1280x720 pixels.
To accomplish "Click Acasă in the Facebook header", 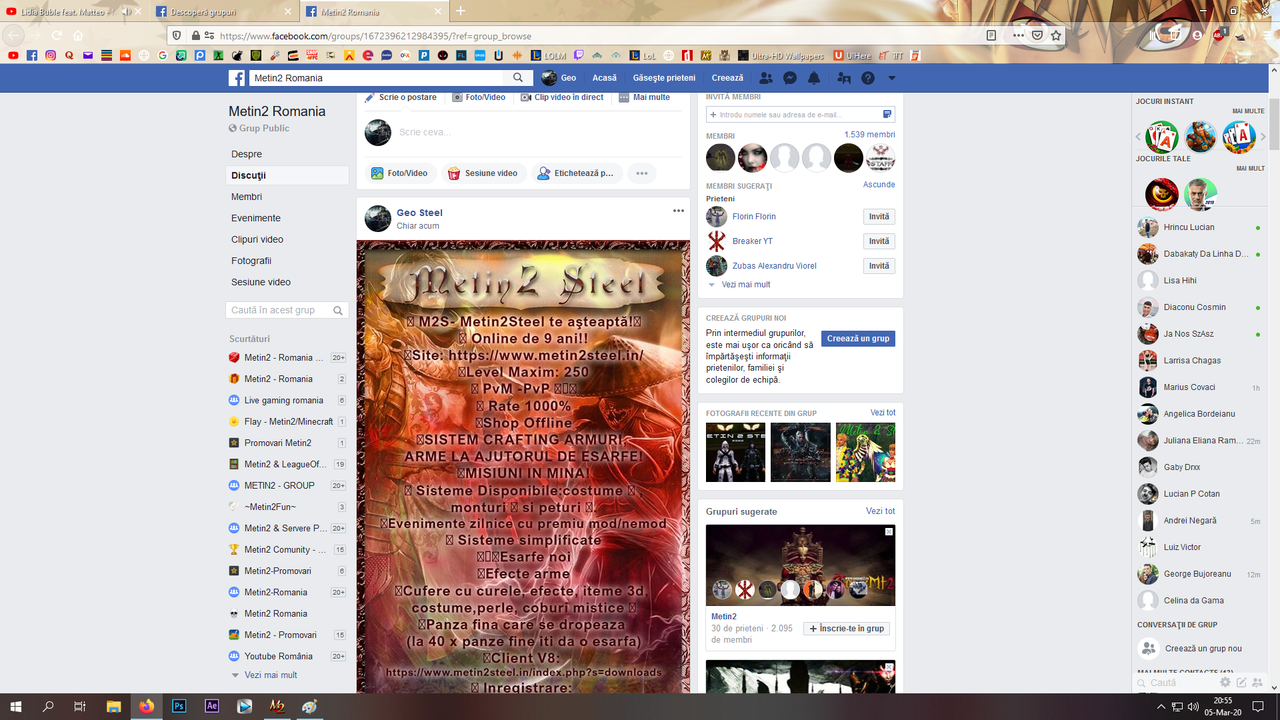I will 604,78.
